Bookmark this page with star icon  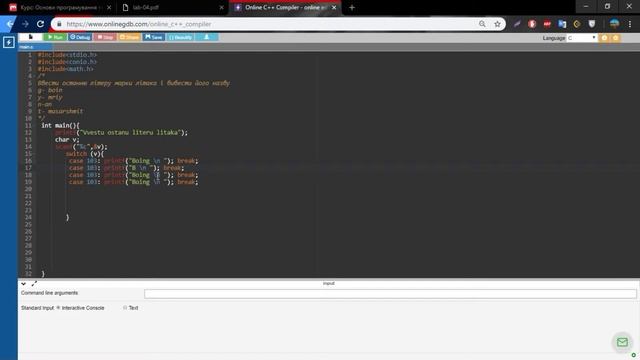497,24
